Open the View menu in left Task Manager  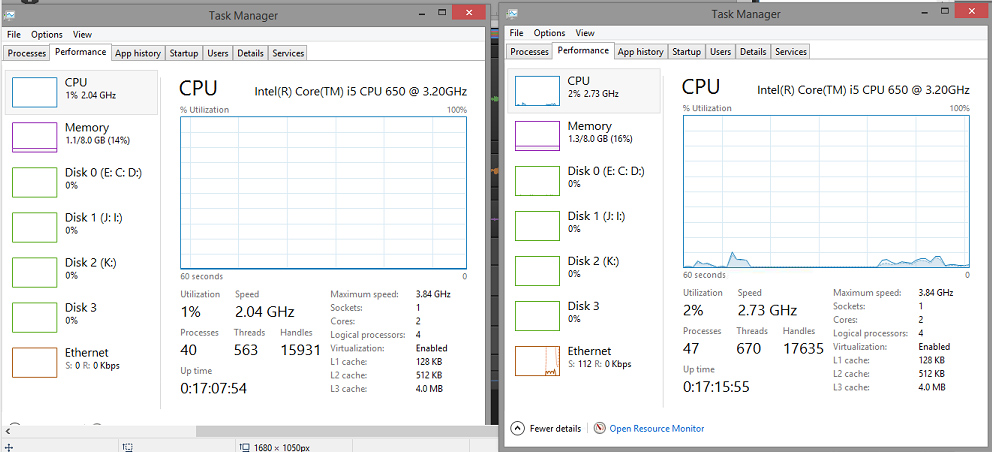[x=82, y=34]
